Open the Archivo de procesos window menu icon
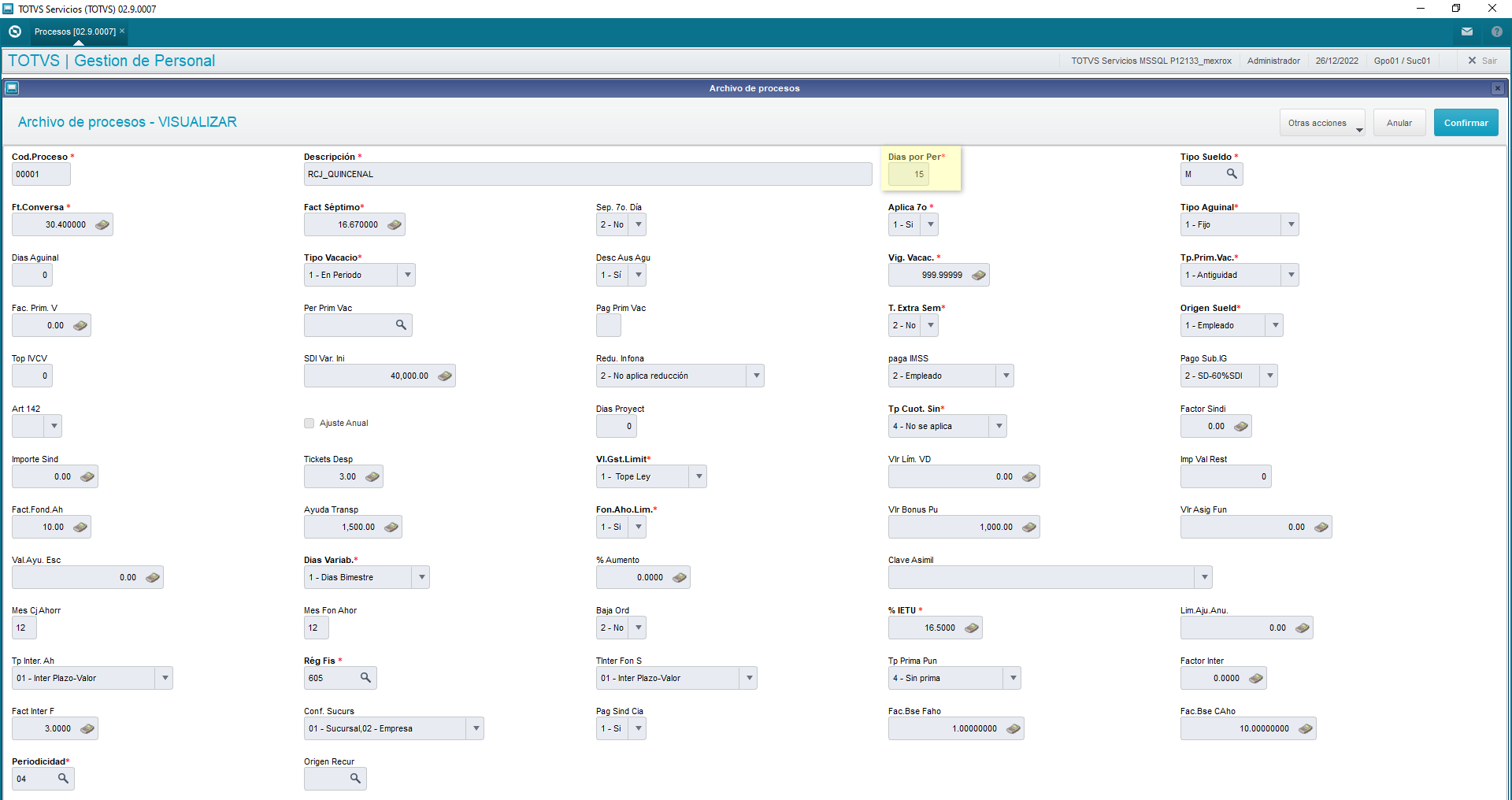Screen dimensions: 1512x800 click(12, 88)
